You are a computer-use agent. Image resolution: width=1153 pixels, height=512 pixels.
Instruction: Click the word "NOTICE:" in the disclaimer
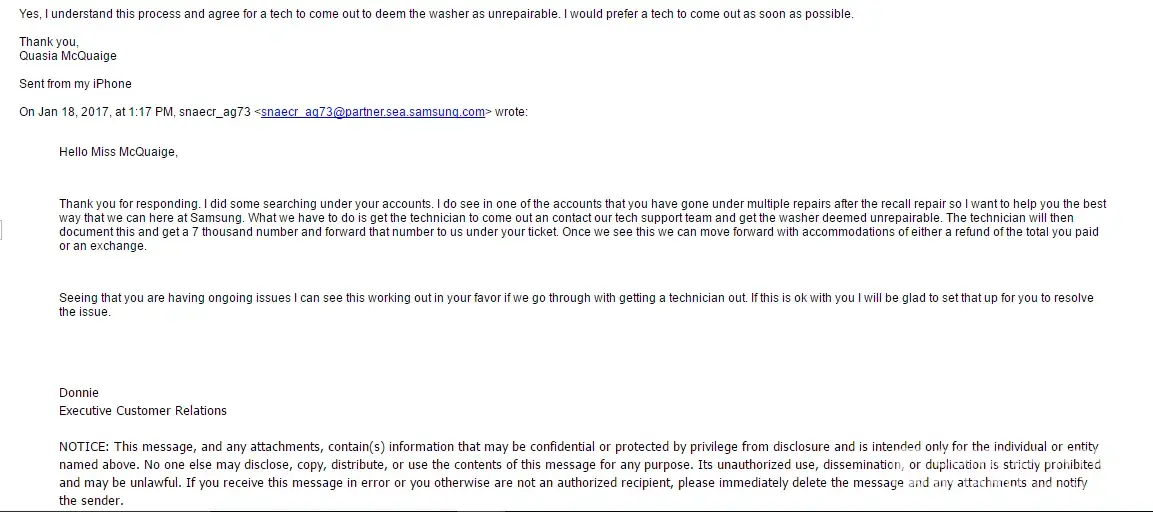(x=84, y=447)
